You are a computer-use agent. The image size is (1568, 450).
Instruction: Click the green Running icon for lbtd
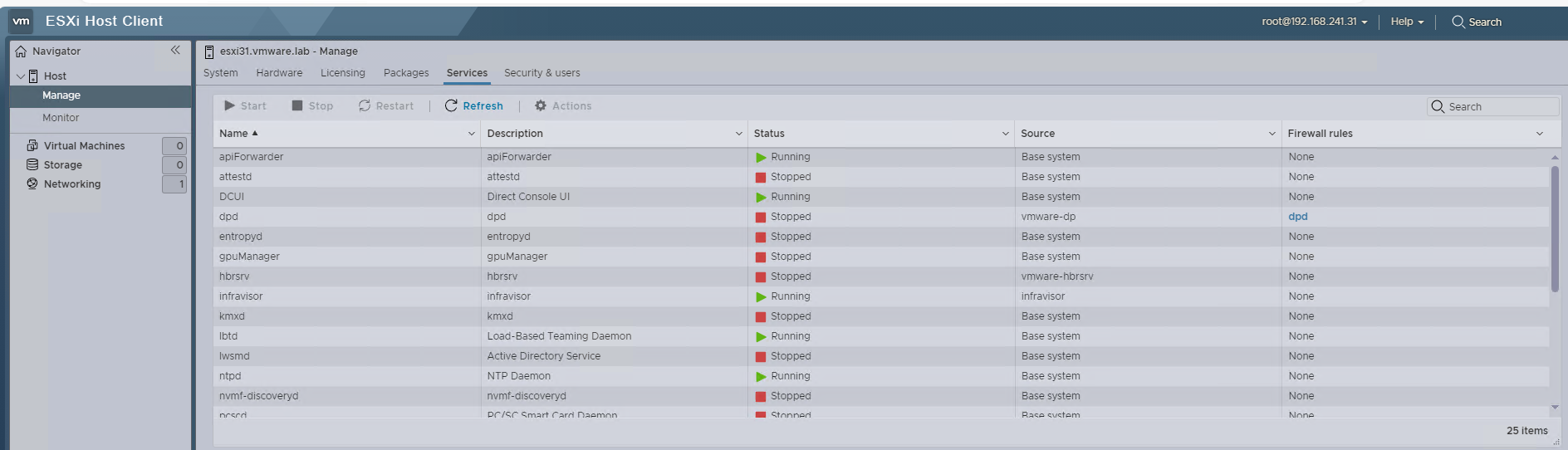point(761,336)
